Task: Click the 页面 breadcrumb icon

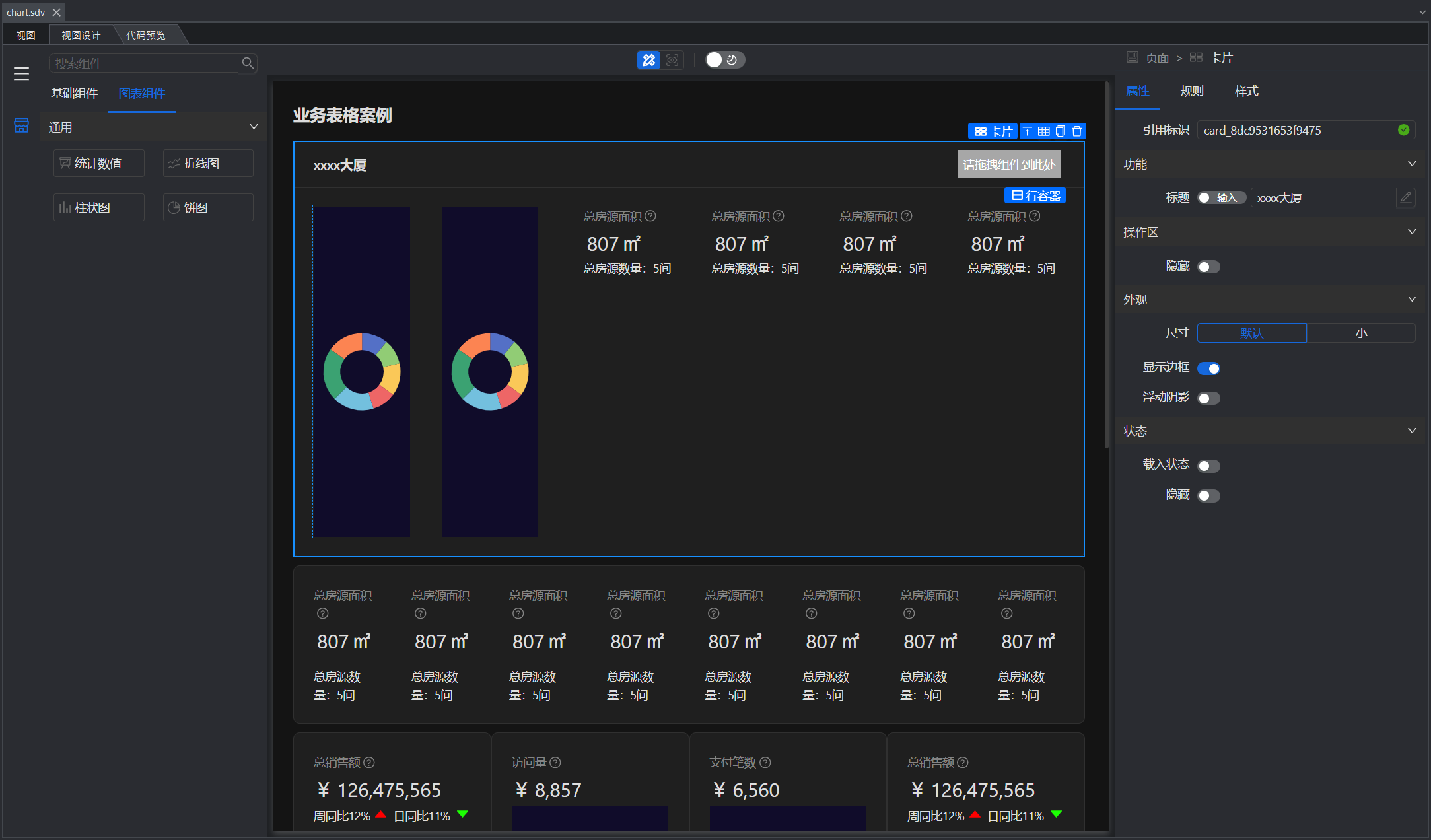Action: tap(1133, 57)
